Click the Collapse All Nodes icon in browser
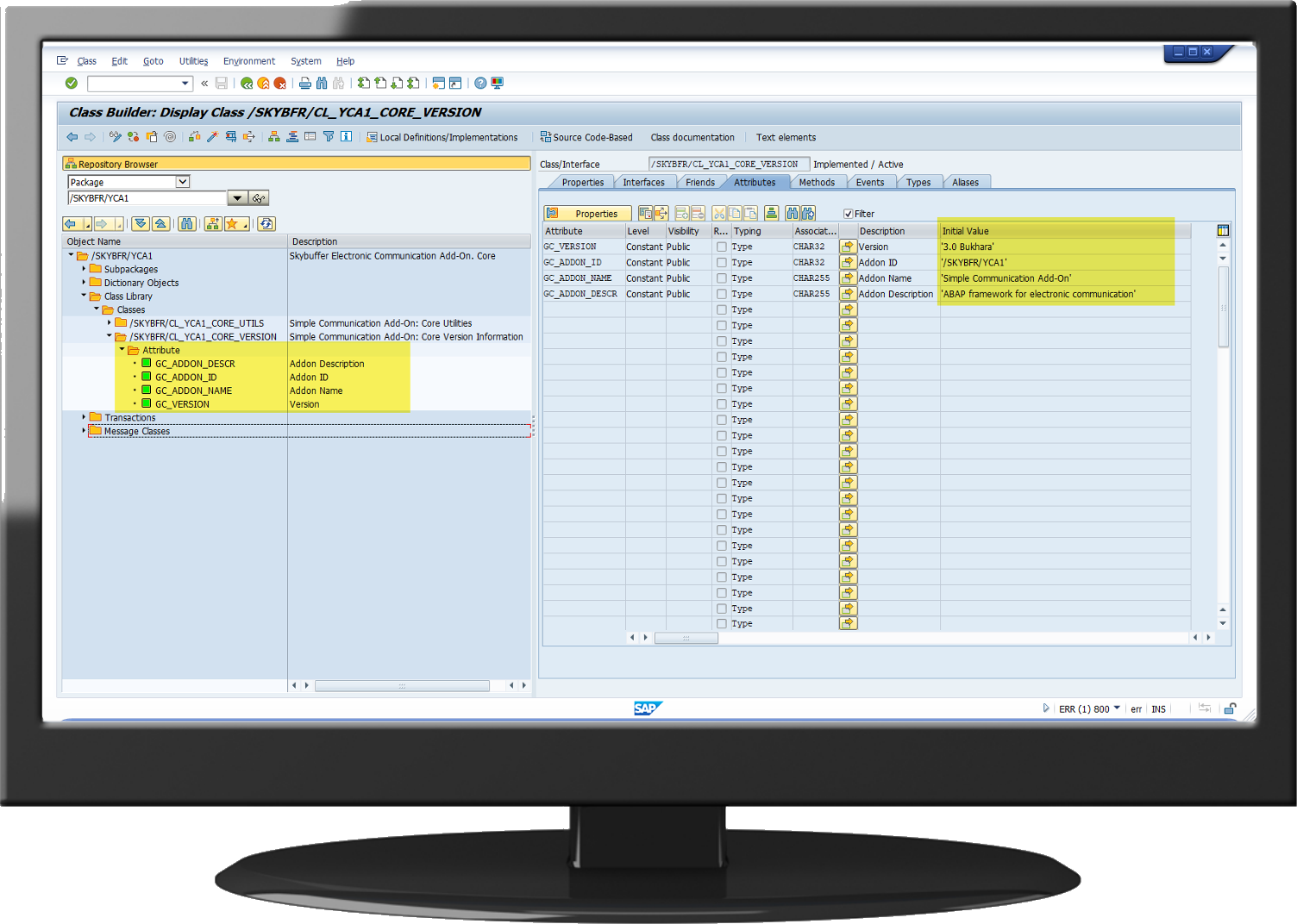The width and height of the screenshot is (1297, 924). pyautogui.click(x=160, y=224)
